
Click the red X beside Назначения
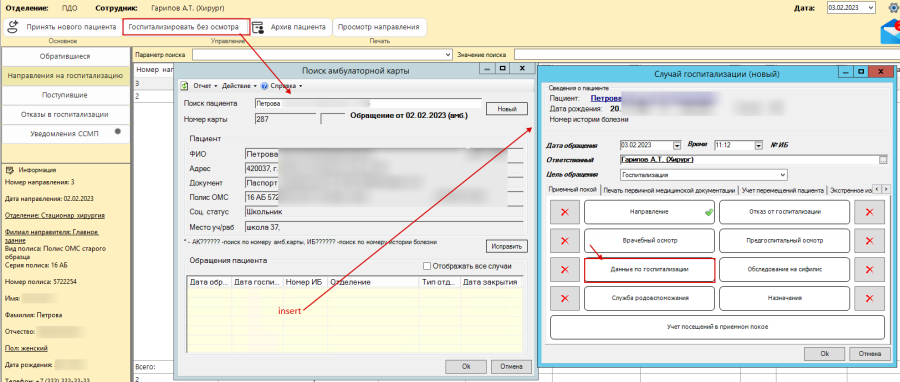pyautogui.click(x=869, y=298)
